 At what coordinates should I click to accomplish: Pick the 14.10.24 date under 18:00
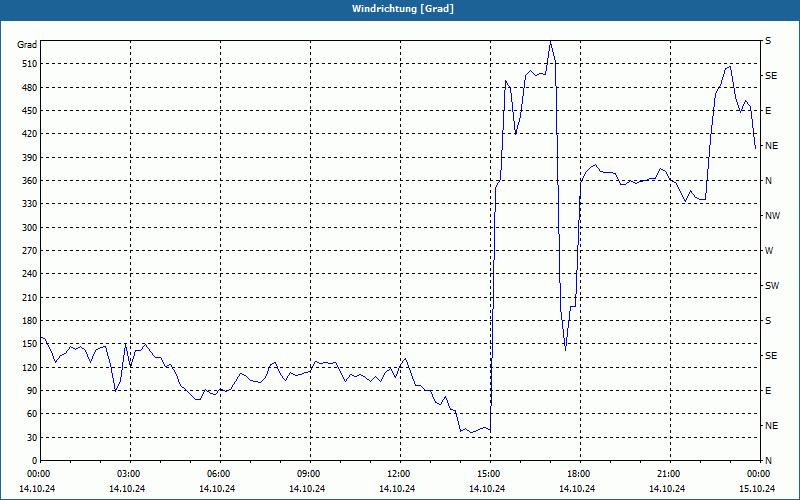click(x=577, y=489)
